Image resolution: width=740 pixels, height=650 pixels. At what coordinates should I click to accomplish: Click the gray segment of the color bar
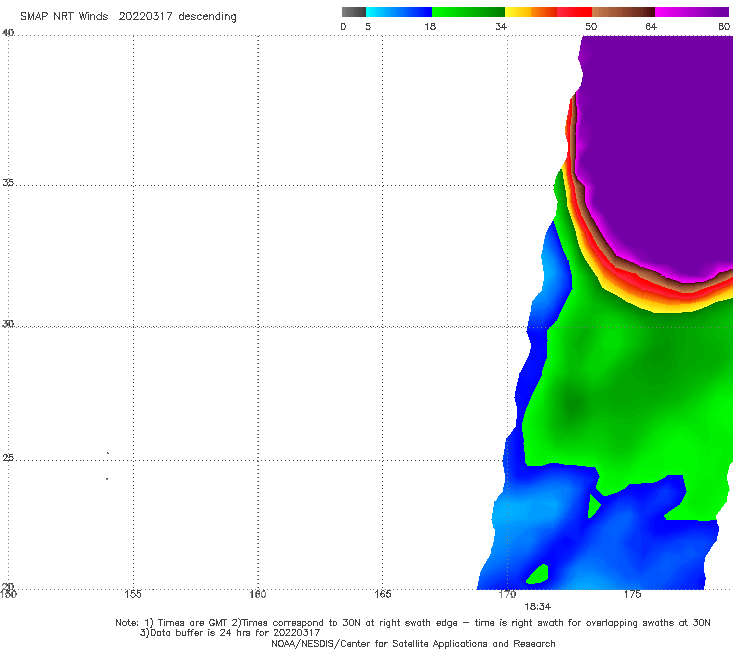click(353, 12)
